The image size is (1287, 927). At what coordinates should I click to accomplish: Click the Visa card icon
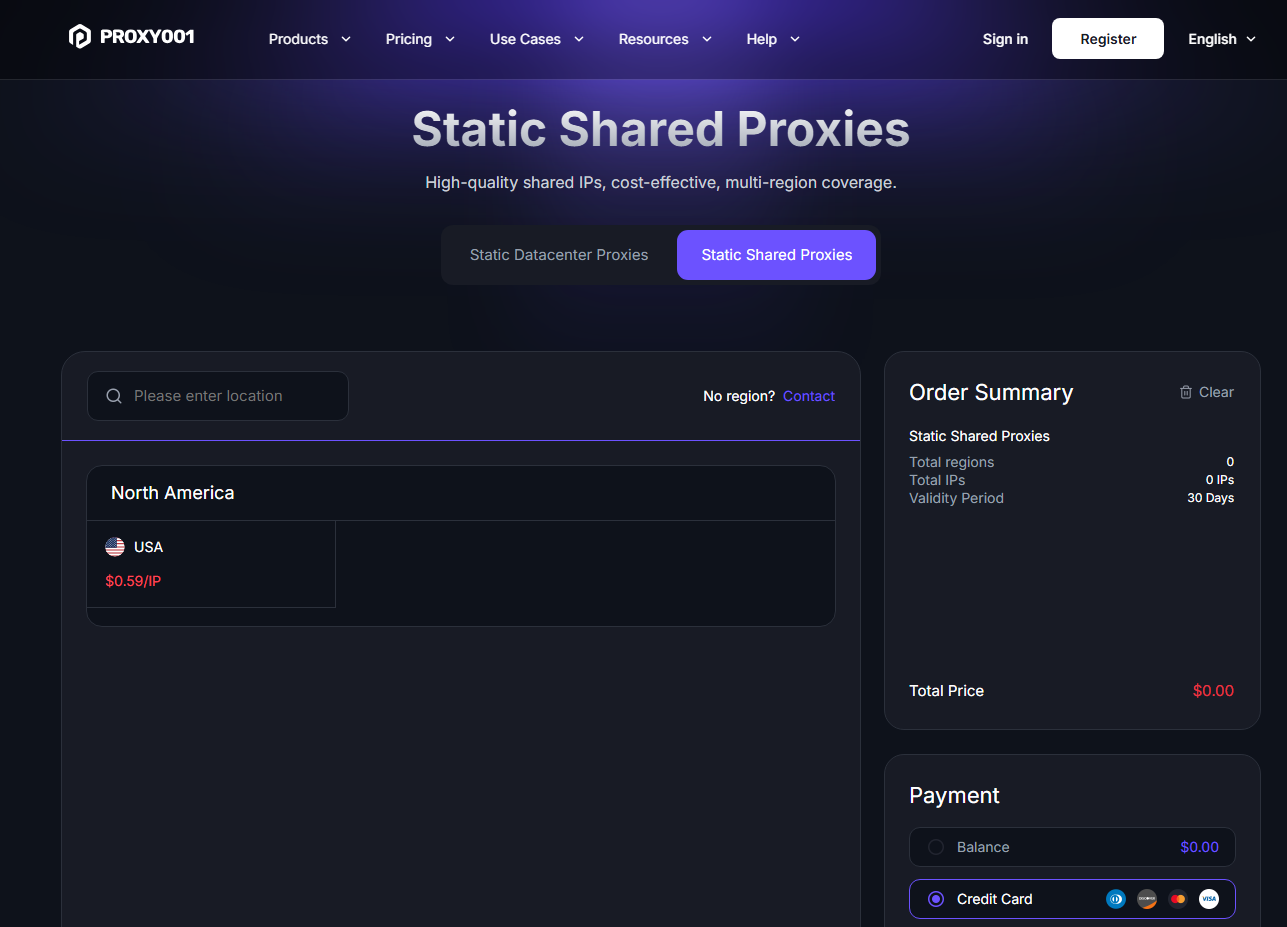tap(1209, 899)
